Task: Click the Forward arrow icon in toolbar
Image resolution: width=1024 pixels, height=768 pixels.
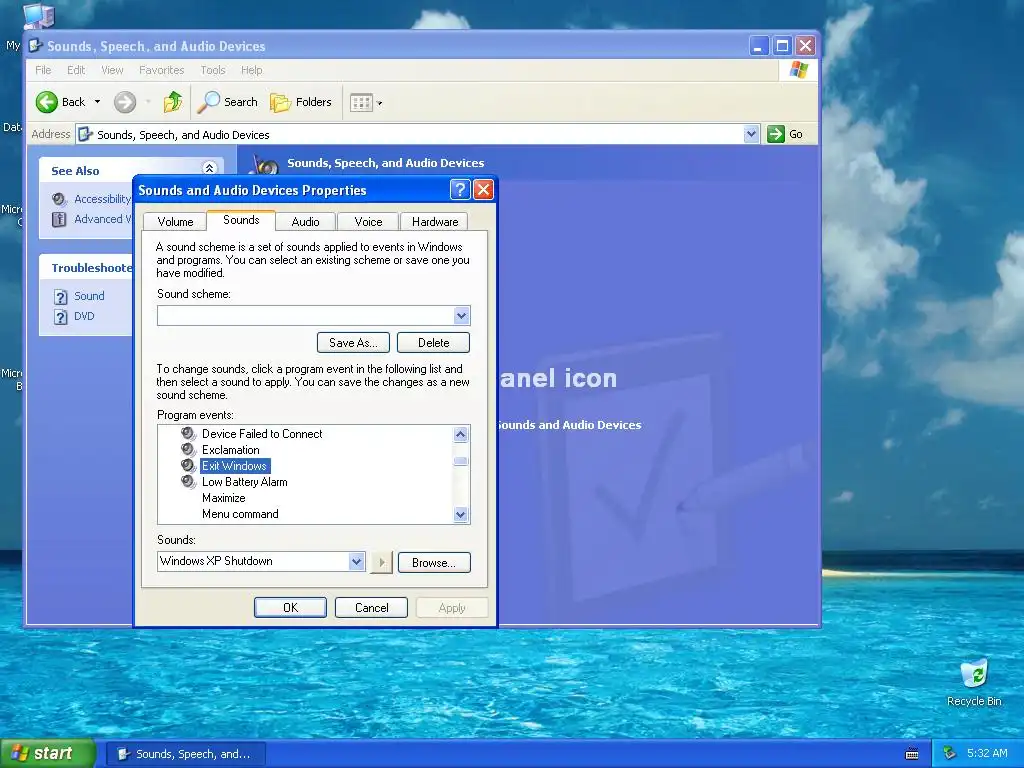Action: 125,102
